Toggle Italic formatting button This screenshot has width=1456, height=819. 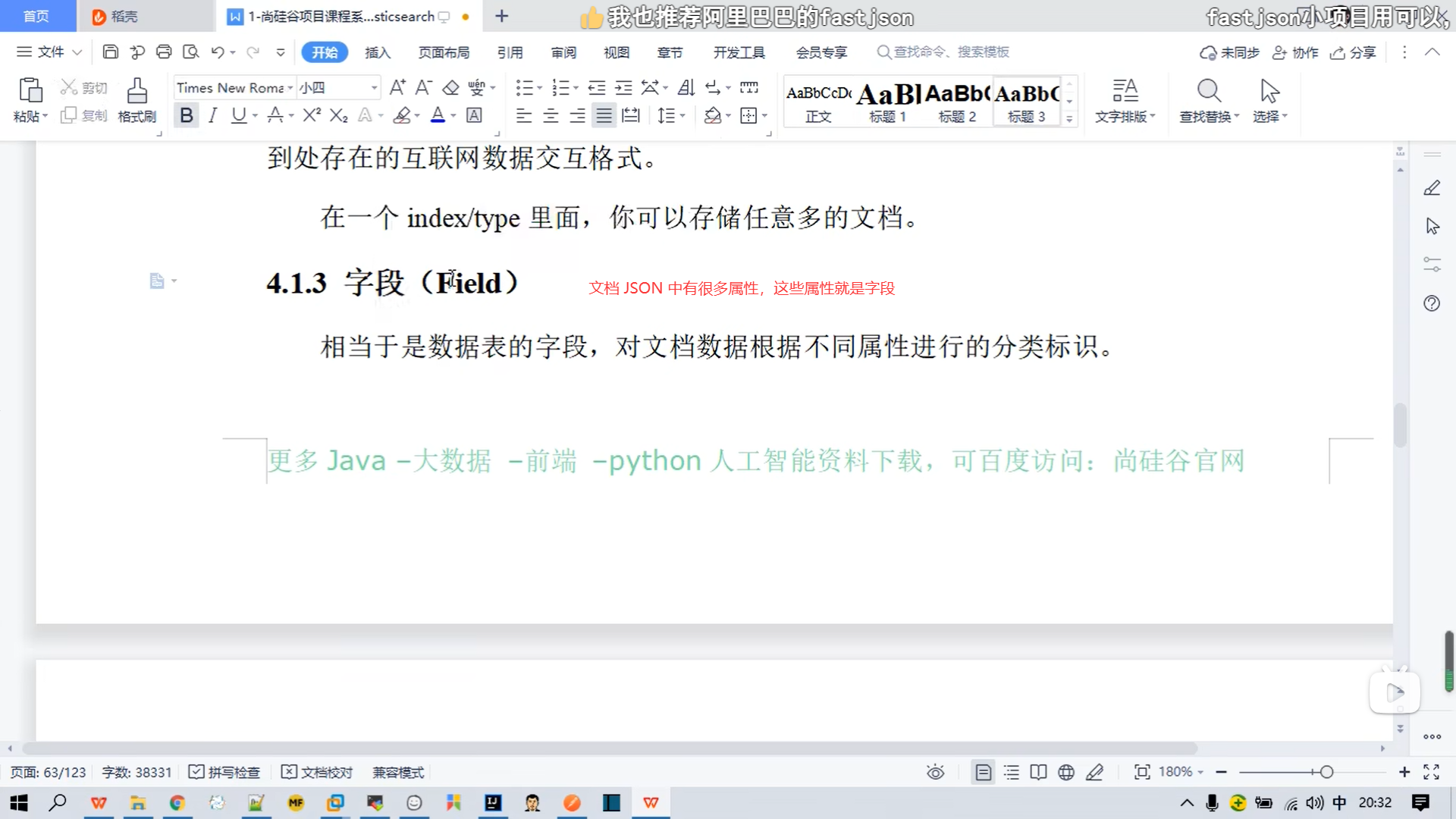[213, 115]
